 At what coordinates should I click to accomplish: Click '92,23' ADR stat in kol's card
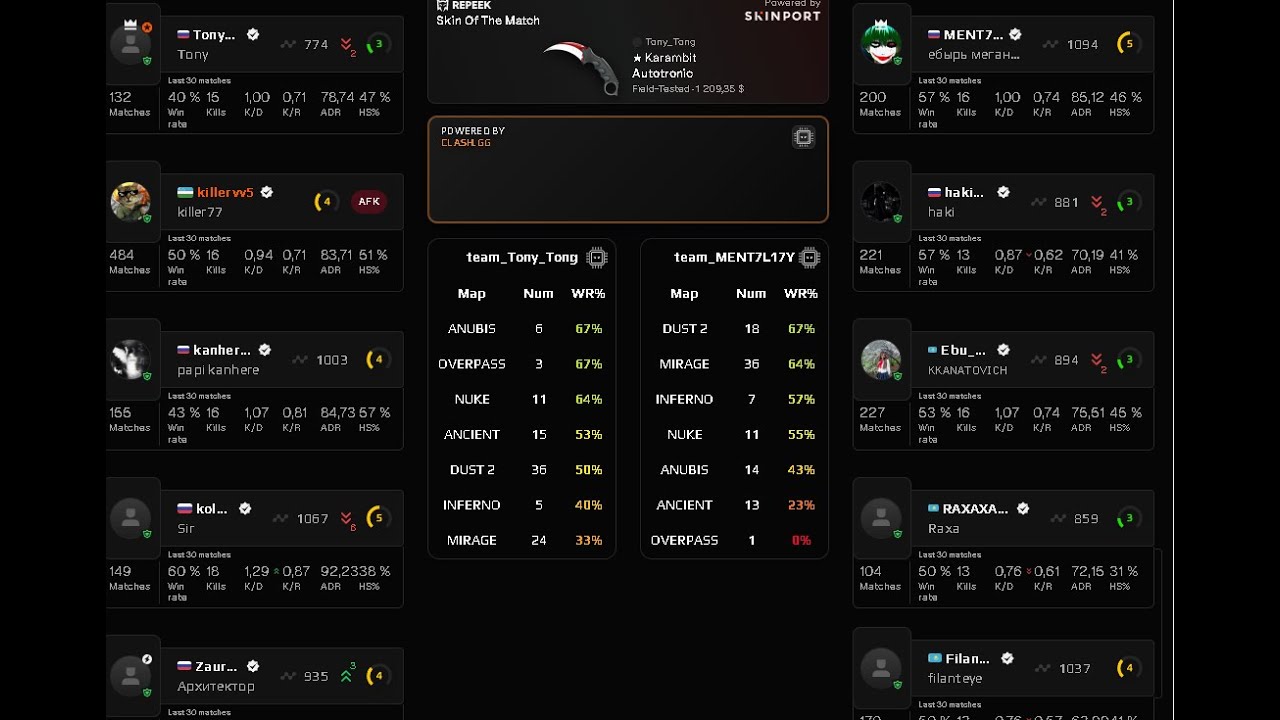coord(341,571)
